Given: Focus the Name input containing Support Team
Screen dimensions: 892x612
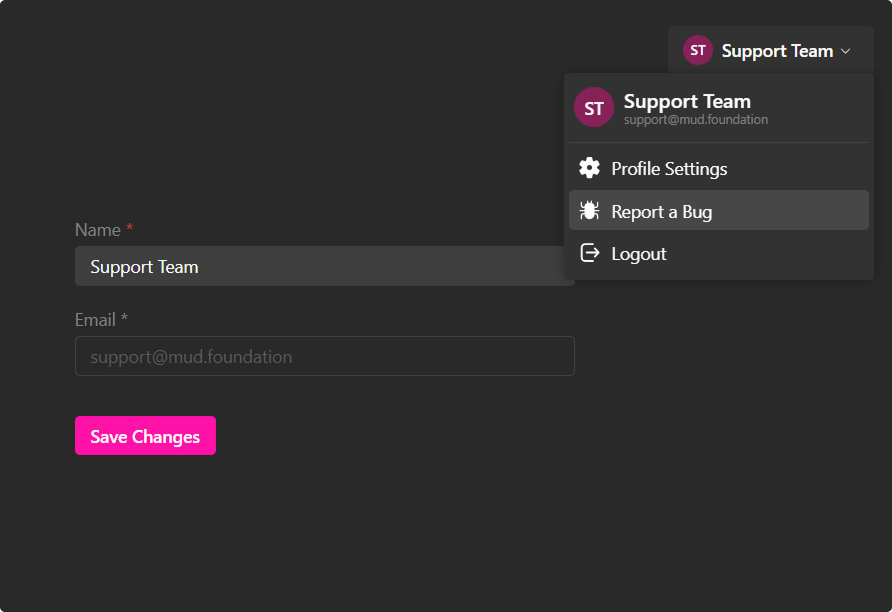Looking at the screenshot, I should (x=320, y=267).
